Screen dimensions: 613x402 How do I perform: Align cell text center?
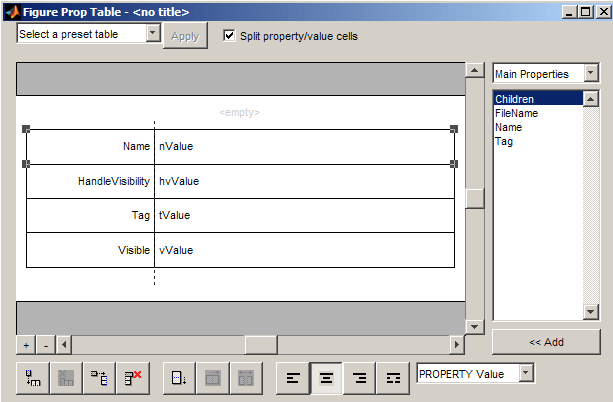(x=326, y=378)
